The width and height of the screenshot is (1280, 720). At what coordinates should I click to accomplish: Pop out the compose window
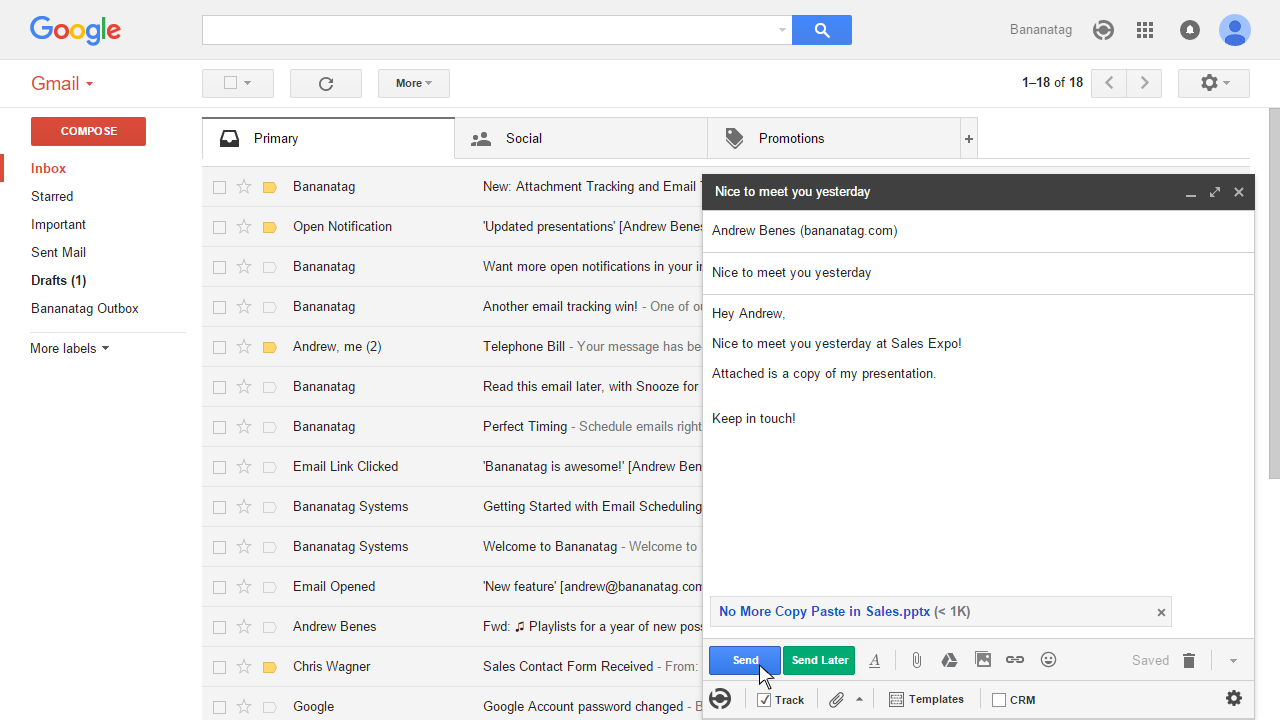(x=1215, y=192)
